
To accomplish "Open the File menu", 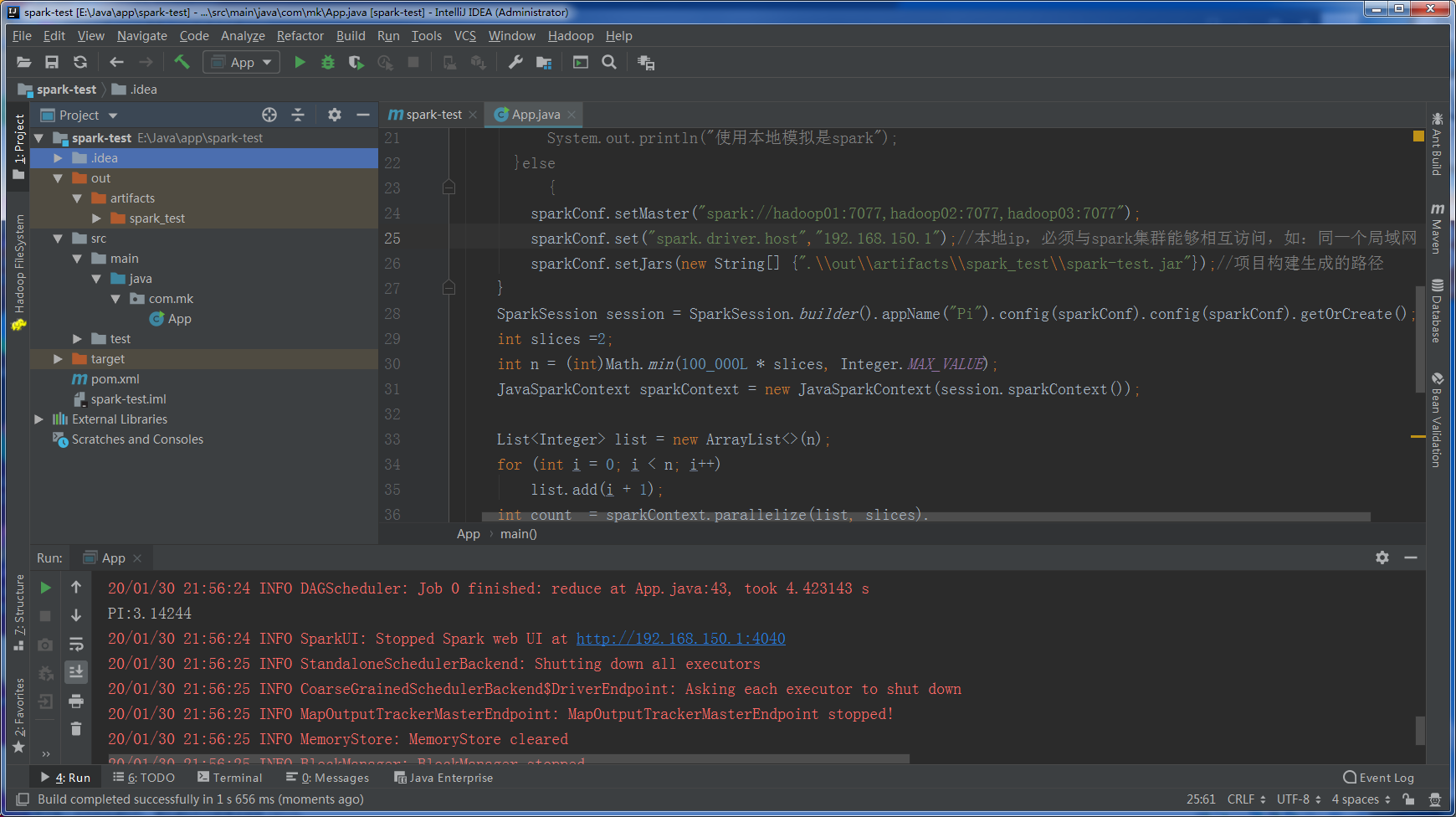I will [x=22, y=36].
